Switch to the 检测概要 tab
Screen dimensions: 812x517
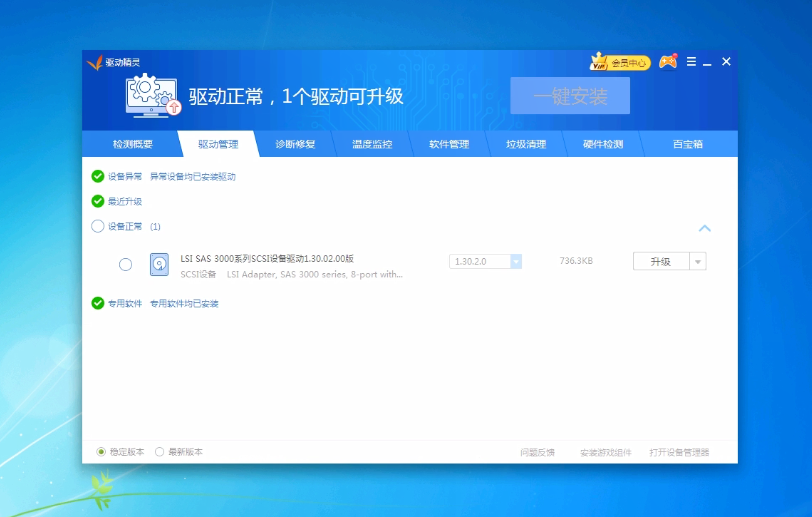tap(133, 144)
